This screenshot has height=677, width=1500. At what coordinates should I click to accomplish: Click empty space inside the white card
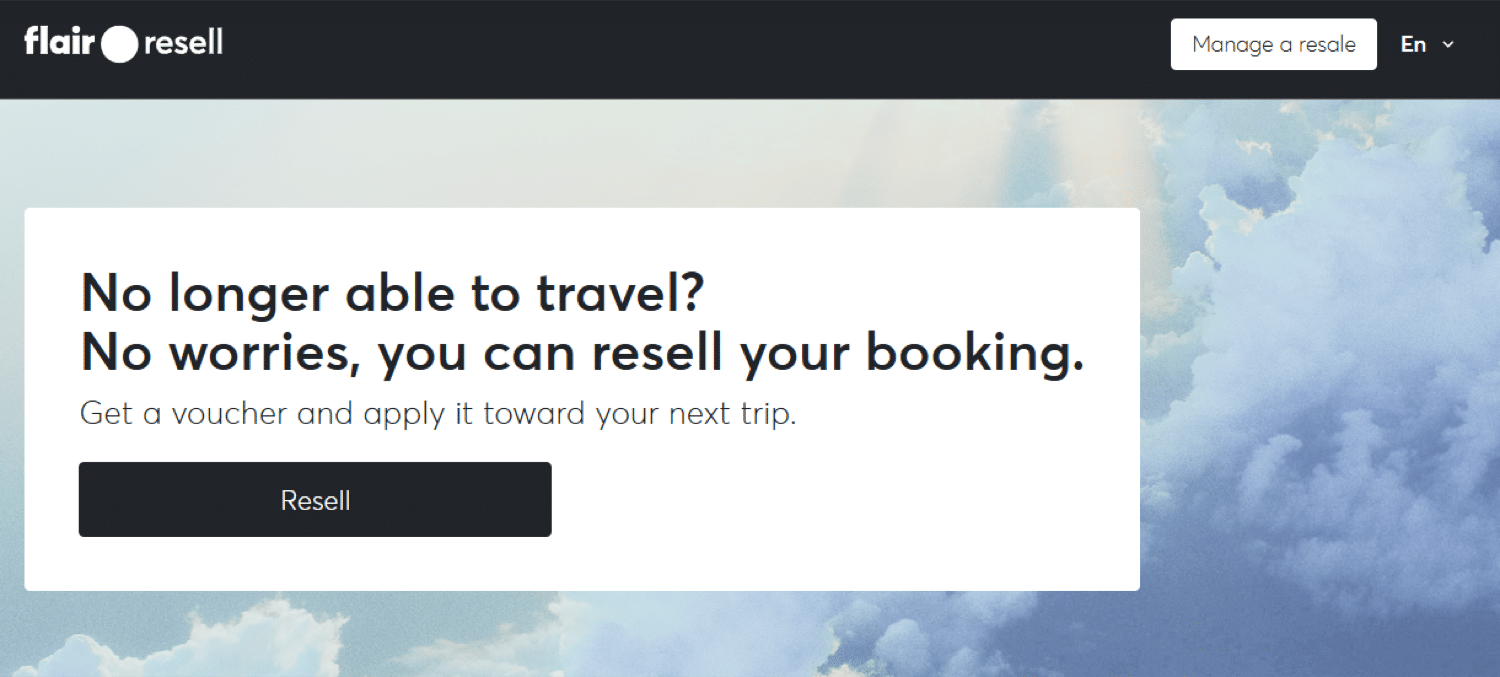click(850, 500)
